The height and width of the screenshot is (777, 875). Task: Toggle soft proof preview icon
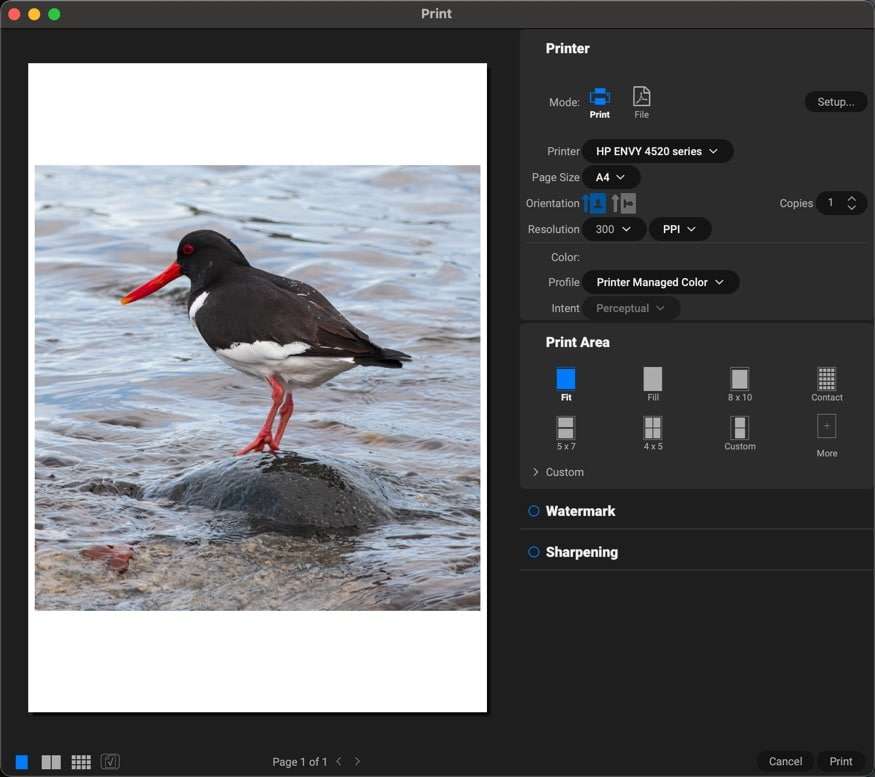[110, 761]
